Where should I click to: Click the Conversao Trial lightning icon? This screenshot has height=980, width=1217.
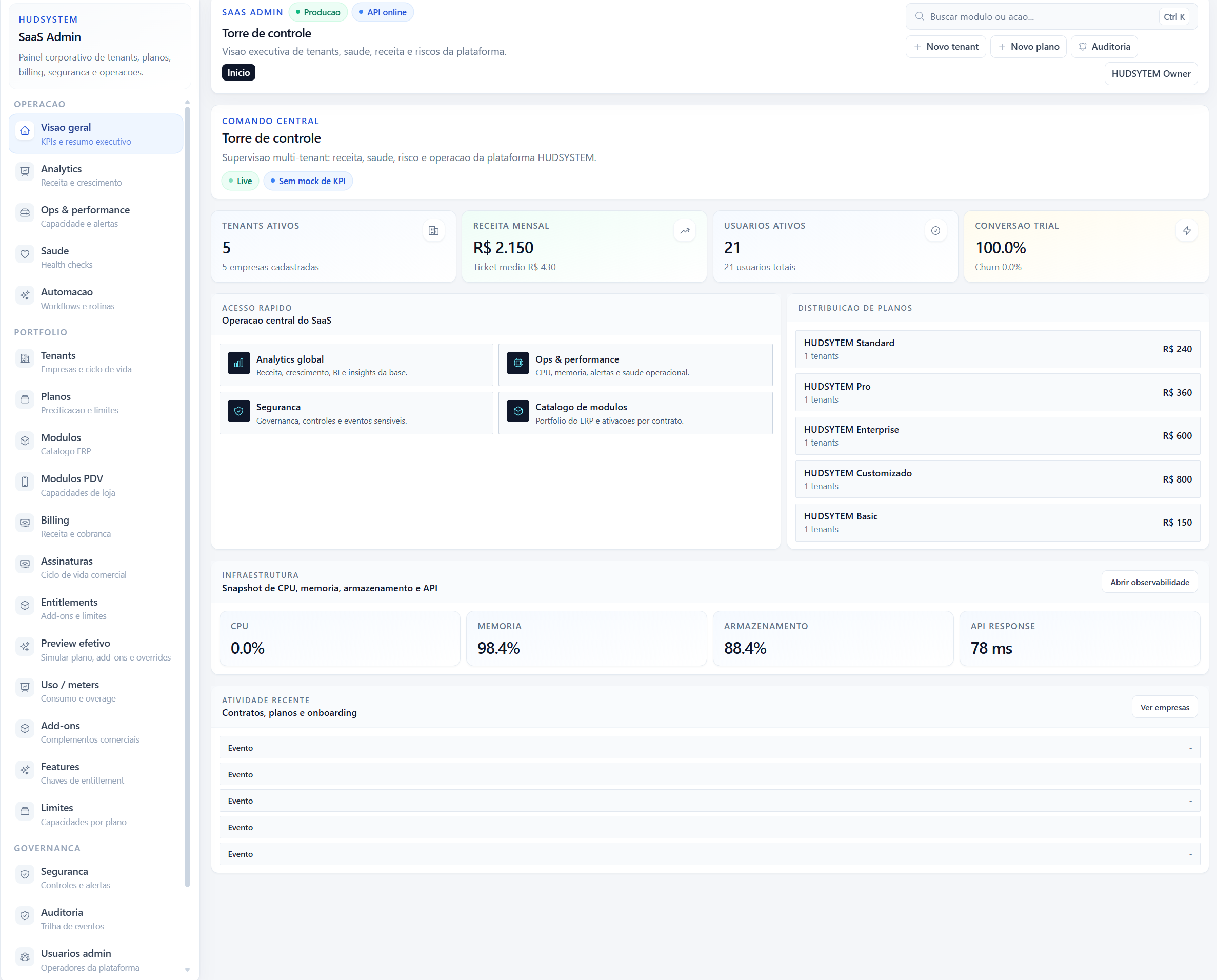pyautogui.click(x=1187, y=230)
